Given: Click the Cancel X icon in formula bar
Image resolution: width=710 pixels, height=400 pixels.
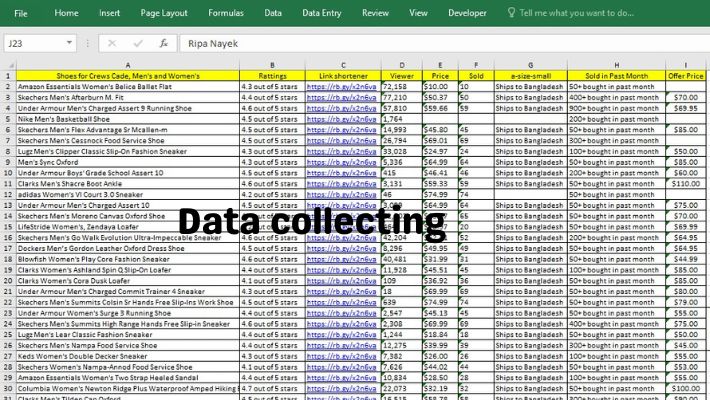Looking at the screenshot, I should coord(113,44).
